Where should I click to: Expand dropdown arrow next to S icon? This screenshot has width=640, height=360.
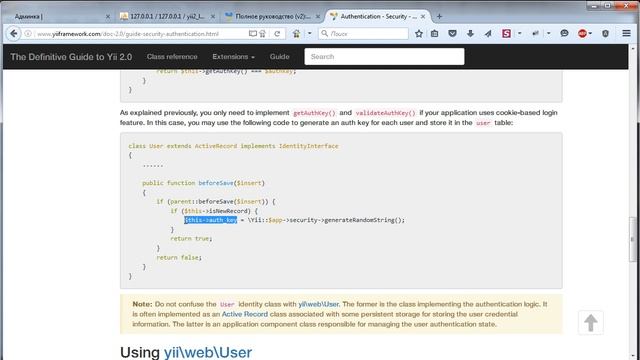[x=519, y=33]
